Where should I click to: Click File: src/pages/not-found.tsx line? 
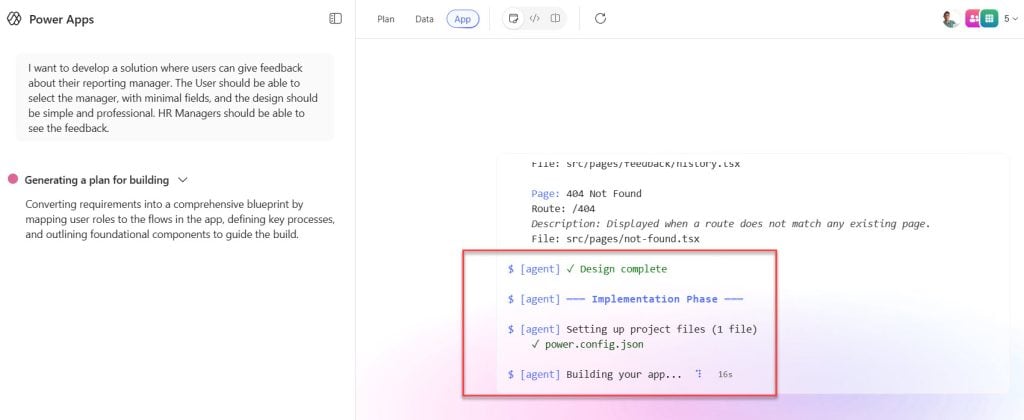[615, 239]
